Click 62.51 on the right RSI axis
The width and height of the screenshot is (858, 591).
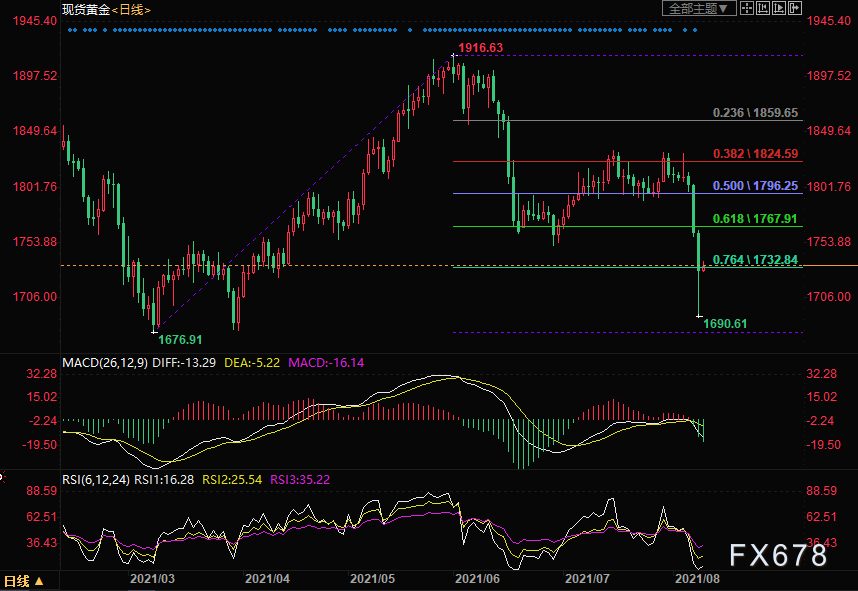tap(822, 517)
